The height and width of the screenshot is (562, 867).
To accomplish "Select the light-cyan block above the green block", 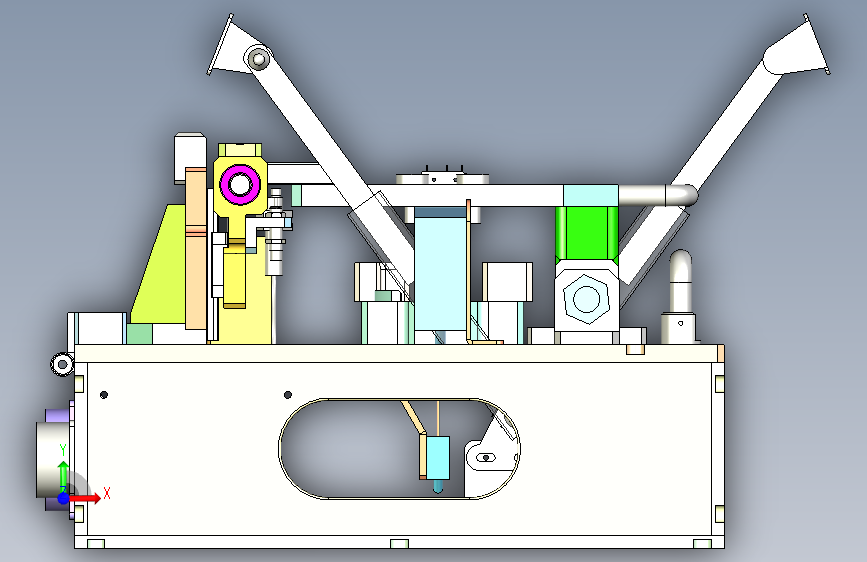I will point(591,195).
